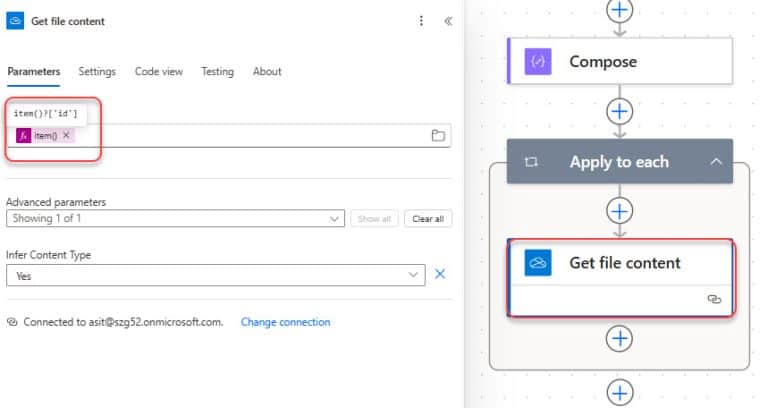Add a step above the Compose action

[x=620, y=10]
